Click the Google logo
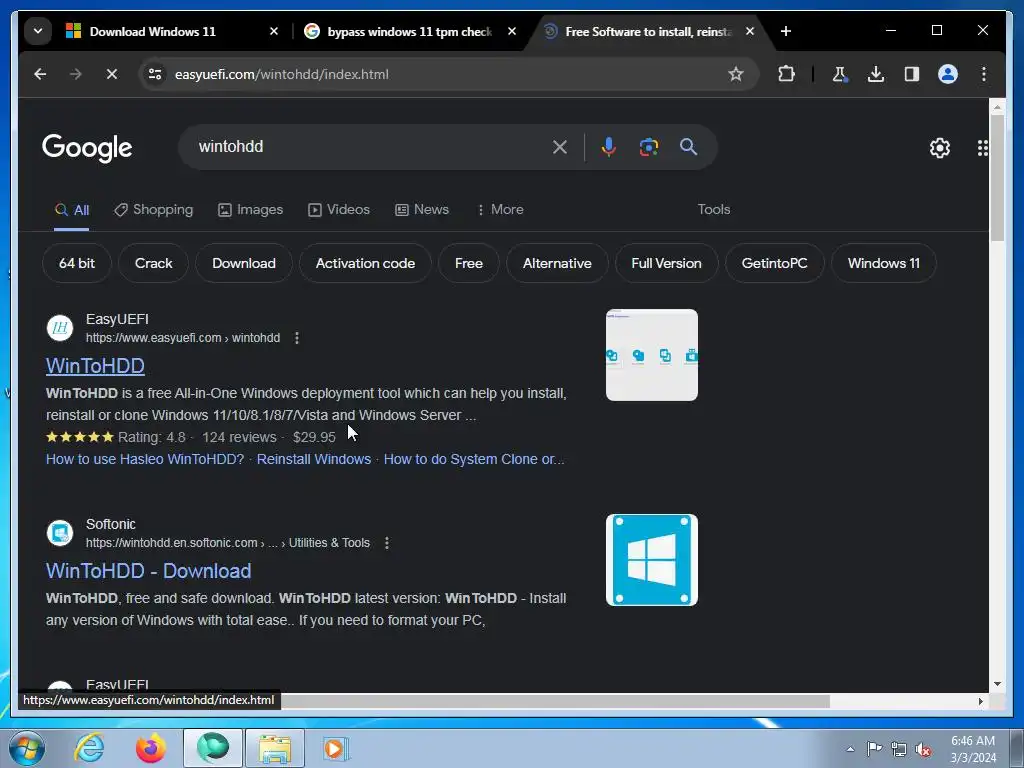Image resolution: width=1024 pixels, height=768 pixels. point(87,148)
